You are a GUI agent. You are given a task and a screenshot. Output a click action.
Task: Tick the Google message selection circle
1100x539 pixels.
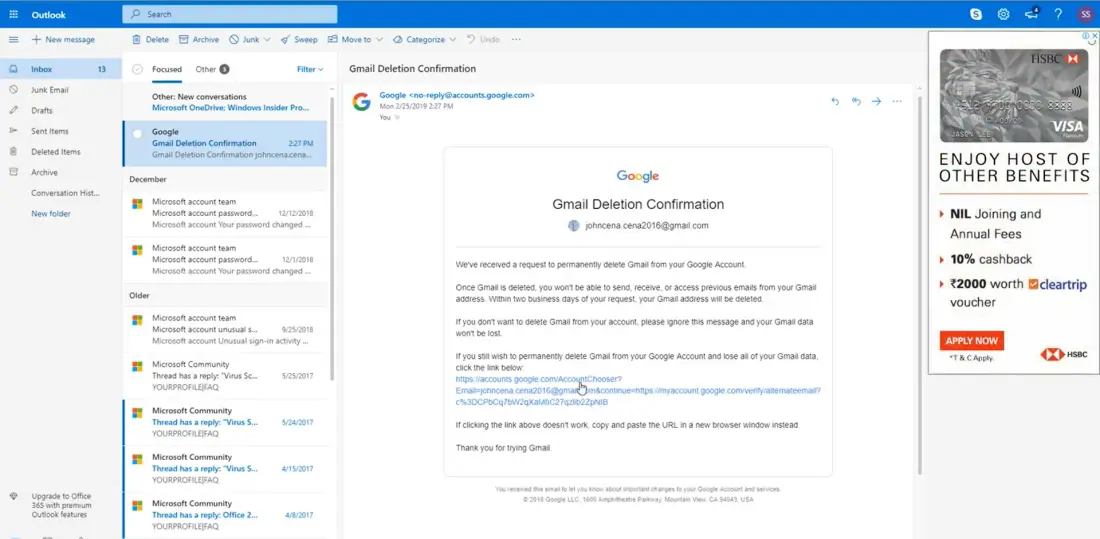tap(138, 133)
